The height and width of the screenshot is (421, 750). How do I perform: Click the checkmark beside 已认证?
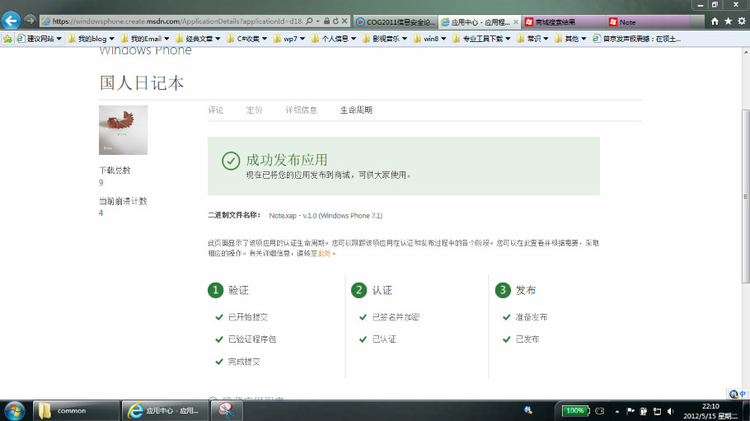[x=363, y=339]
